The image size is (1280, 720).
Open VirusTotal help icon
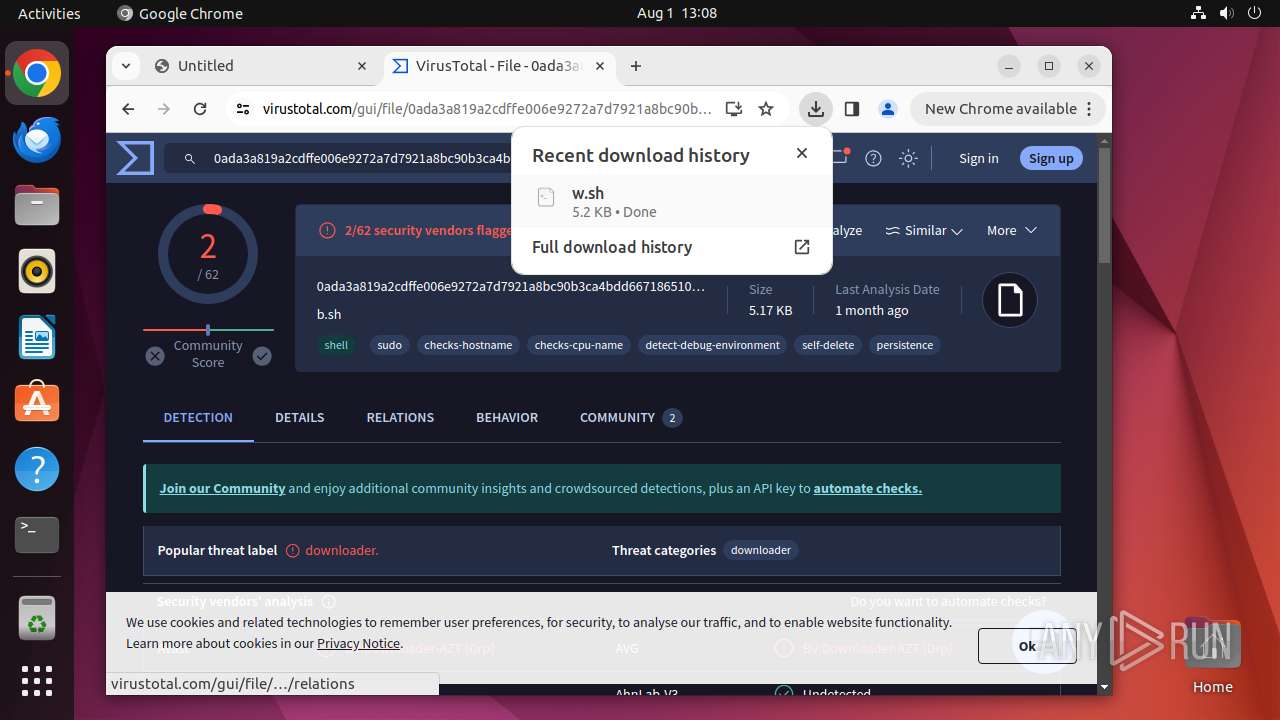[x=873, y=158]
